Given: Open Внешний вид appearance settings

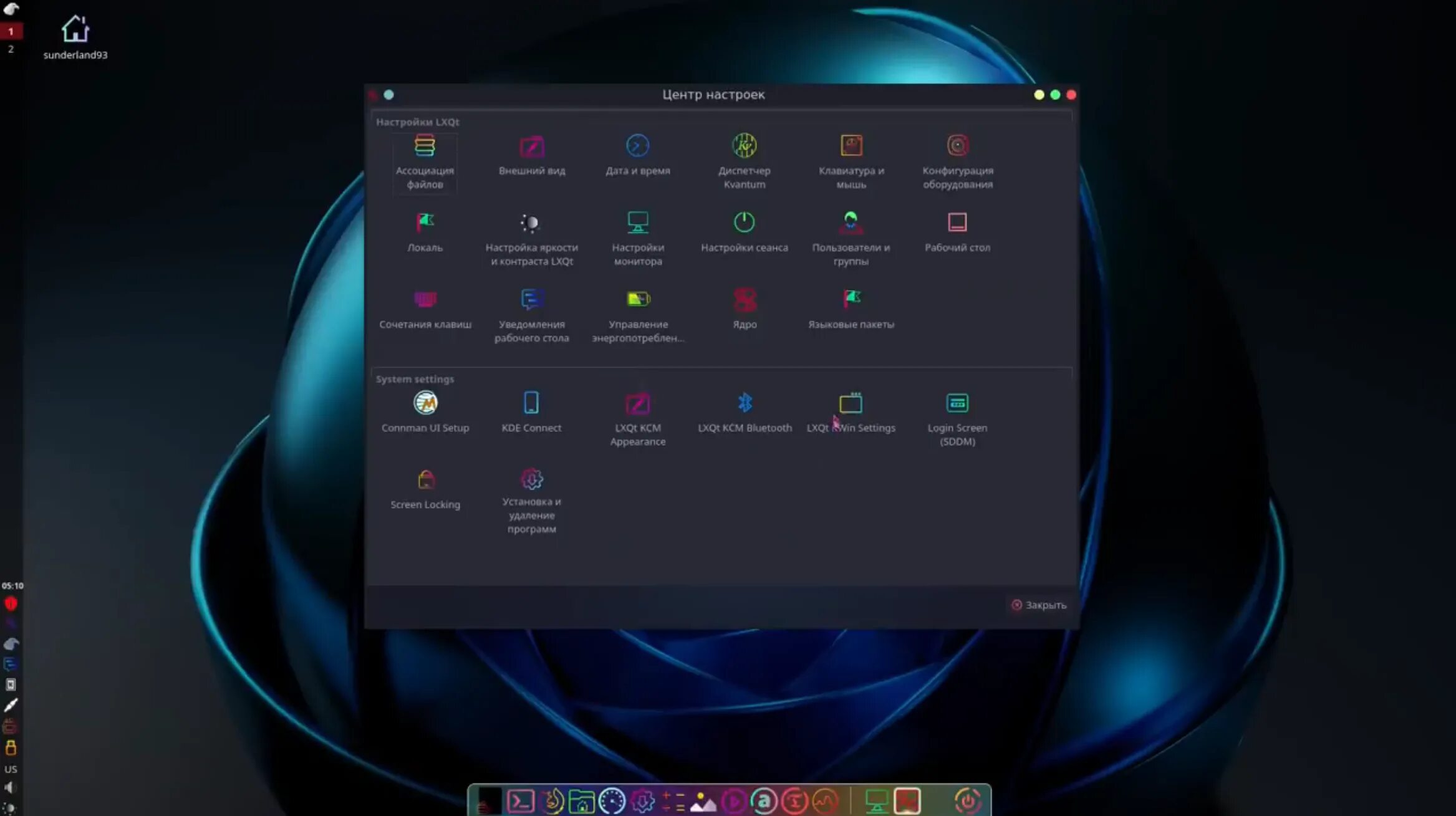Looking at the screenshot, I should pyautogui.click(x=532, y=155).
